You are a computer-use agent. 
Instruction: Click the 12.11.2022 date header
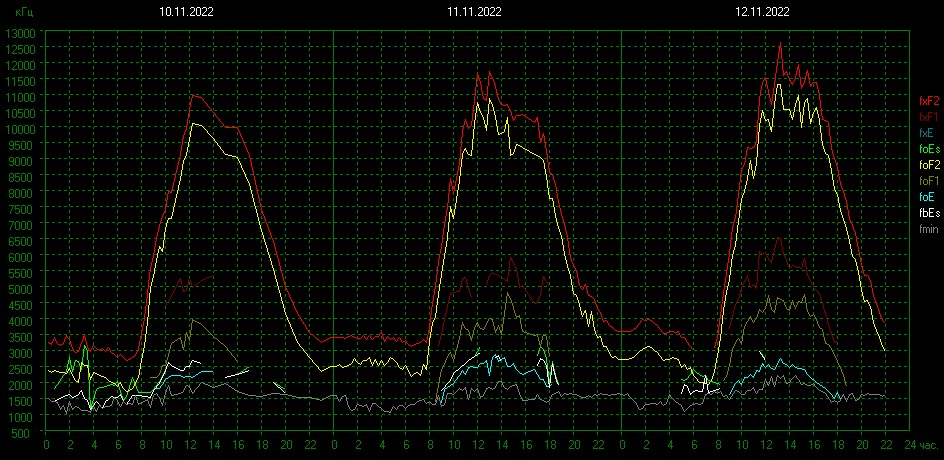[x=762, y=12]
